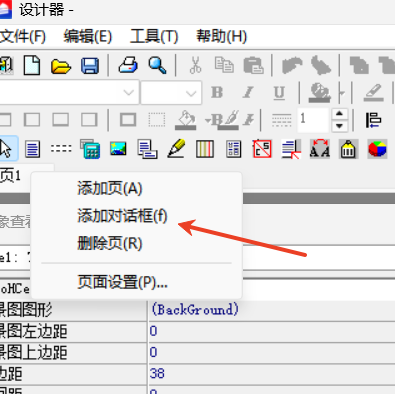Click the highlight marker icon
Viewport: 395px width, 394px height.
tap(373, 92)
